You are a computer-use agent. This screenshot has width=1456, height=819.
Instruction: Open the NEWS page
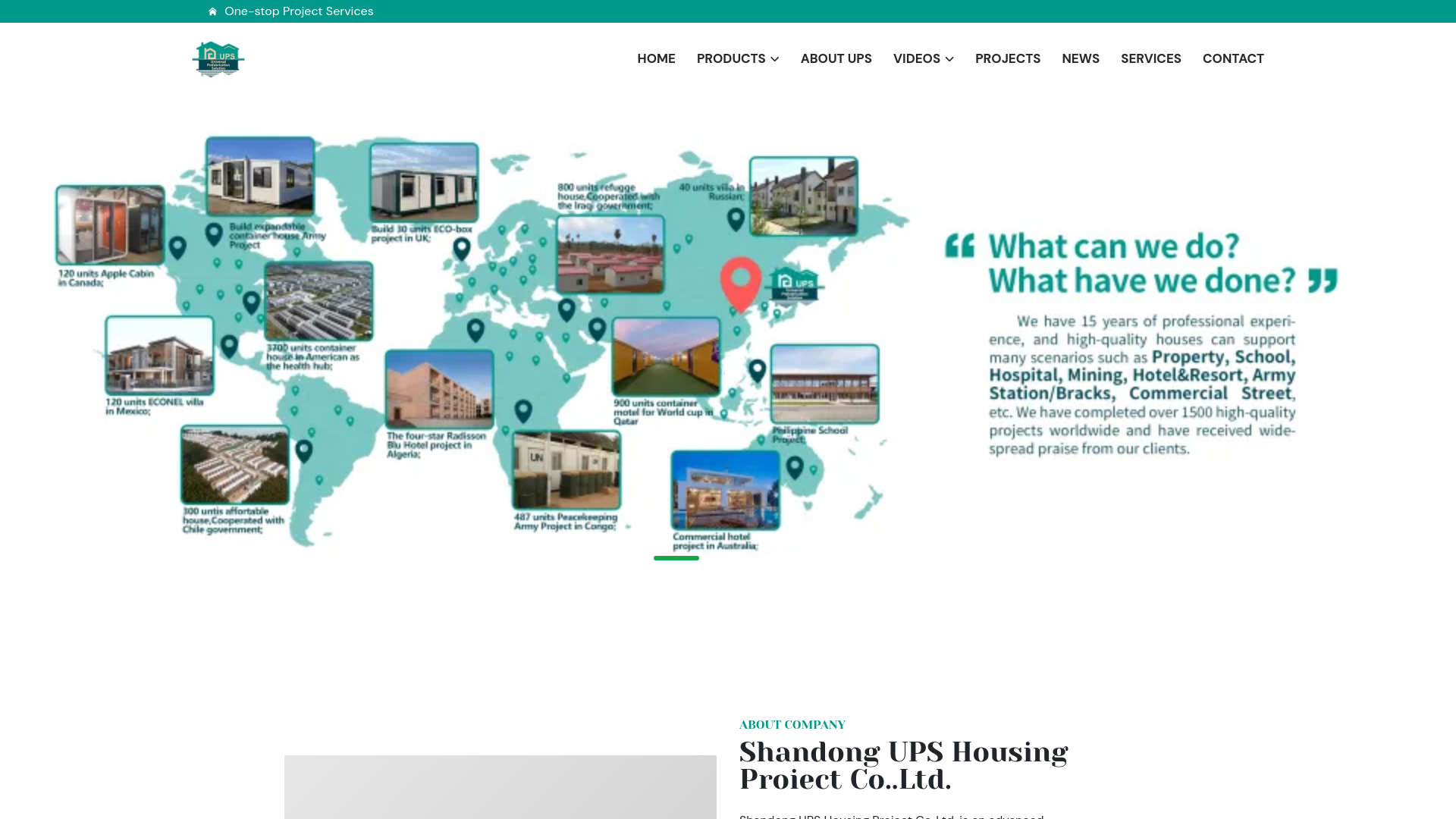tap(1080, 58)
